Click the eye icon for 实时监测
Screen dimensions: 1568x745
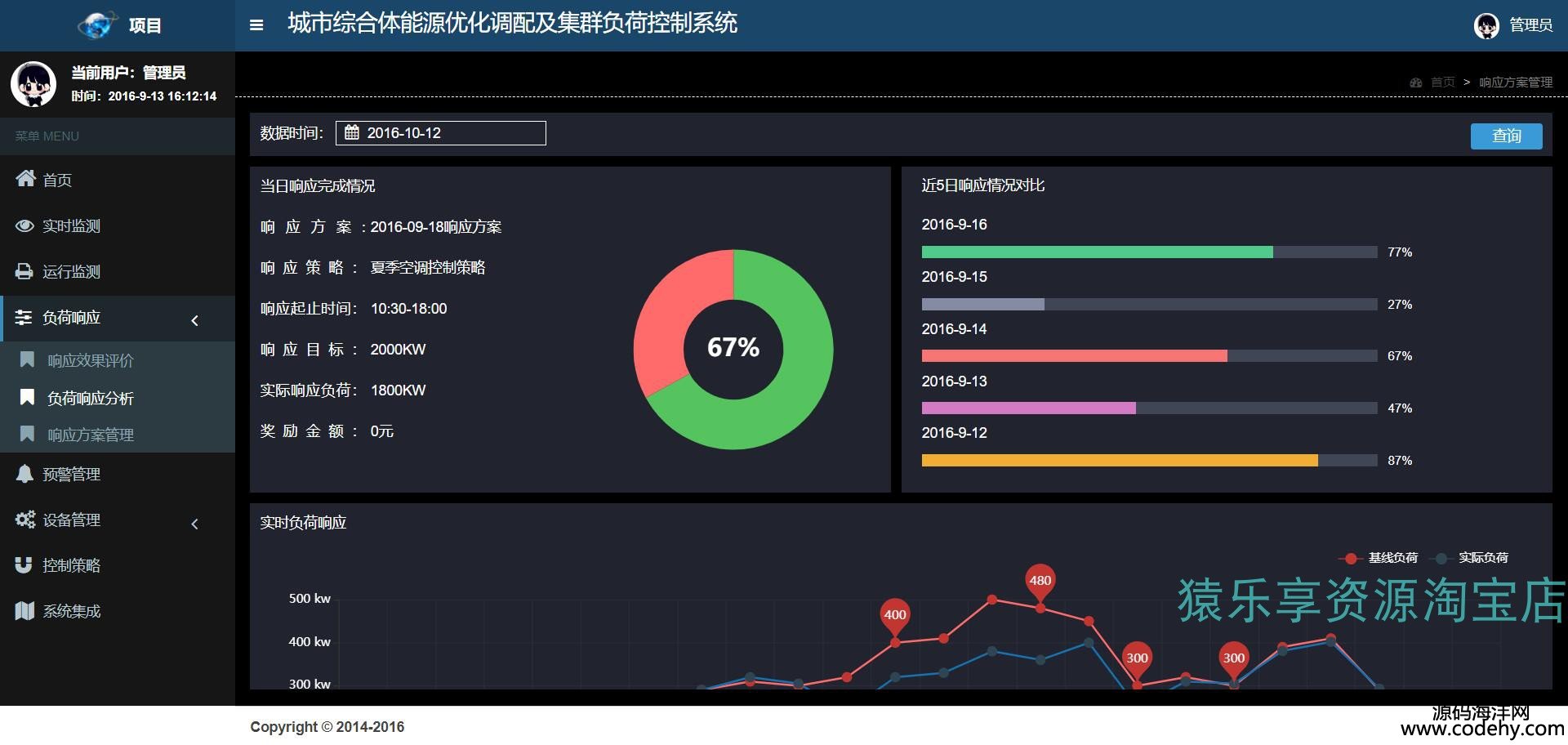point(25,225)
